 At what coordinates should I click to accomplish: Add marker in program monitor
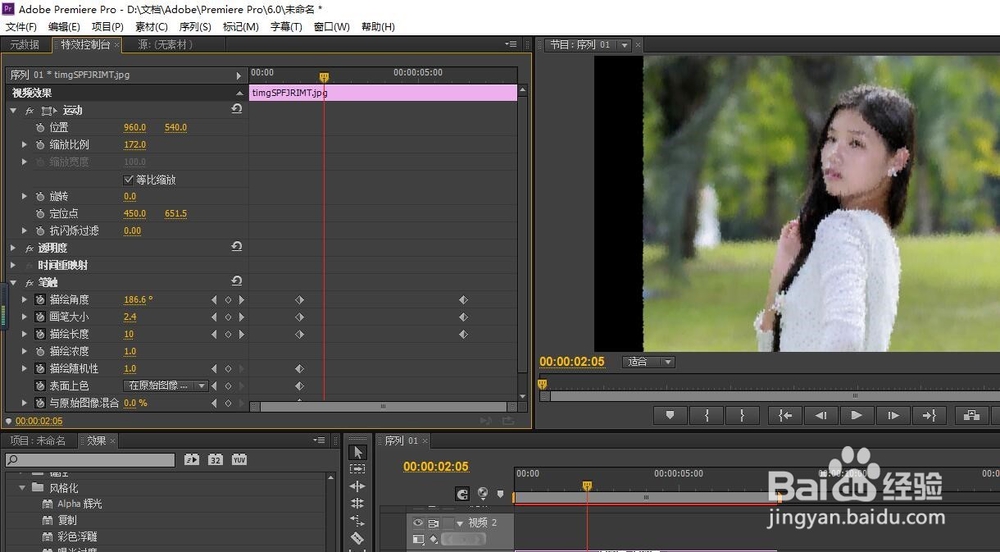click(670, 416)
